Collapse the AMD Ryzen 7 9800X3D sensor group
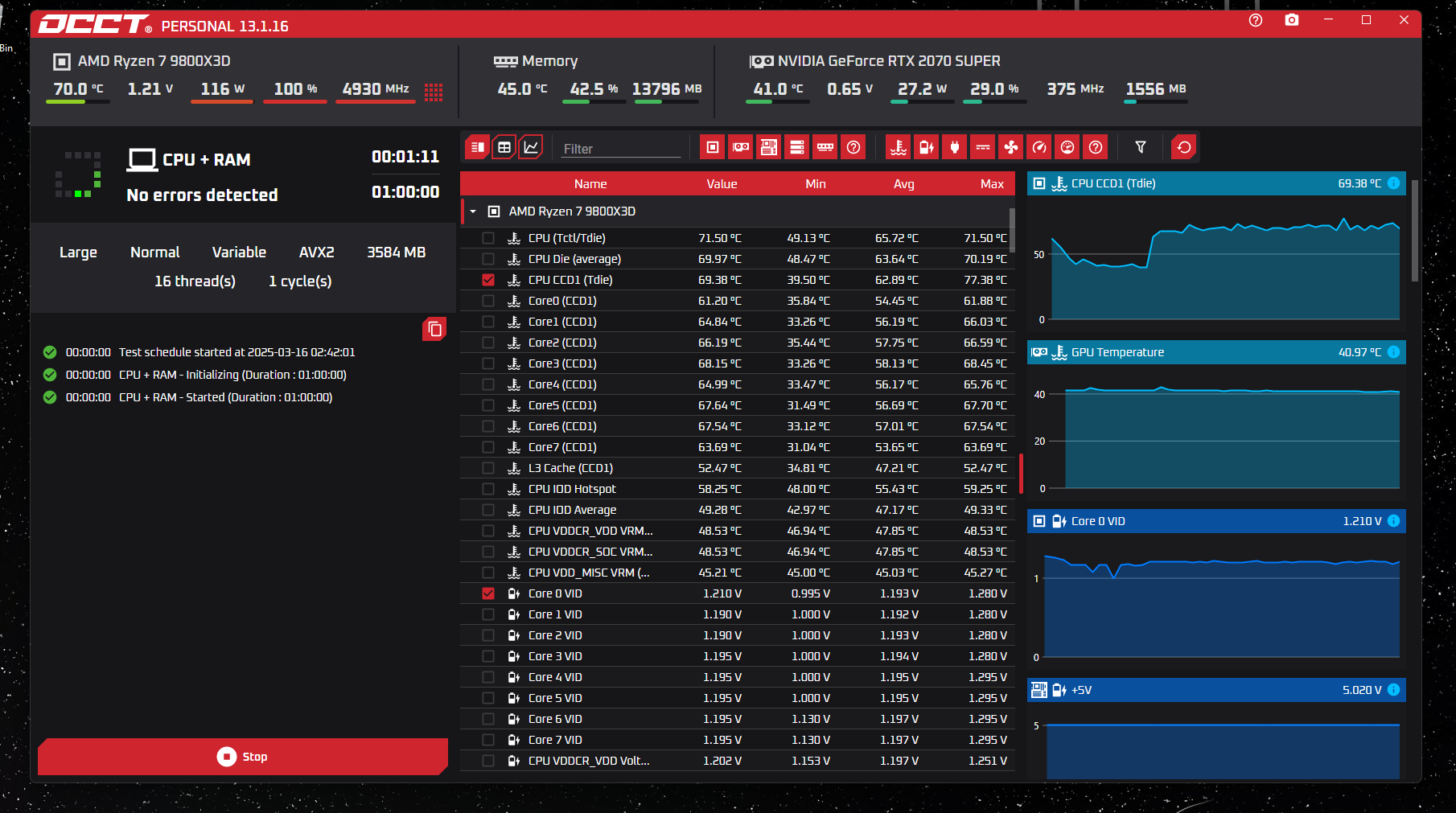Viewport: 1456px width, 813px height. (x=473, y=211)
